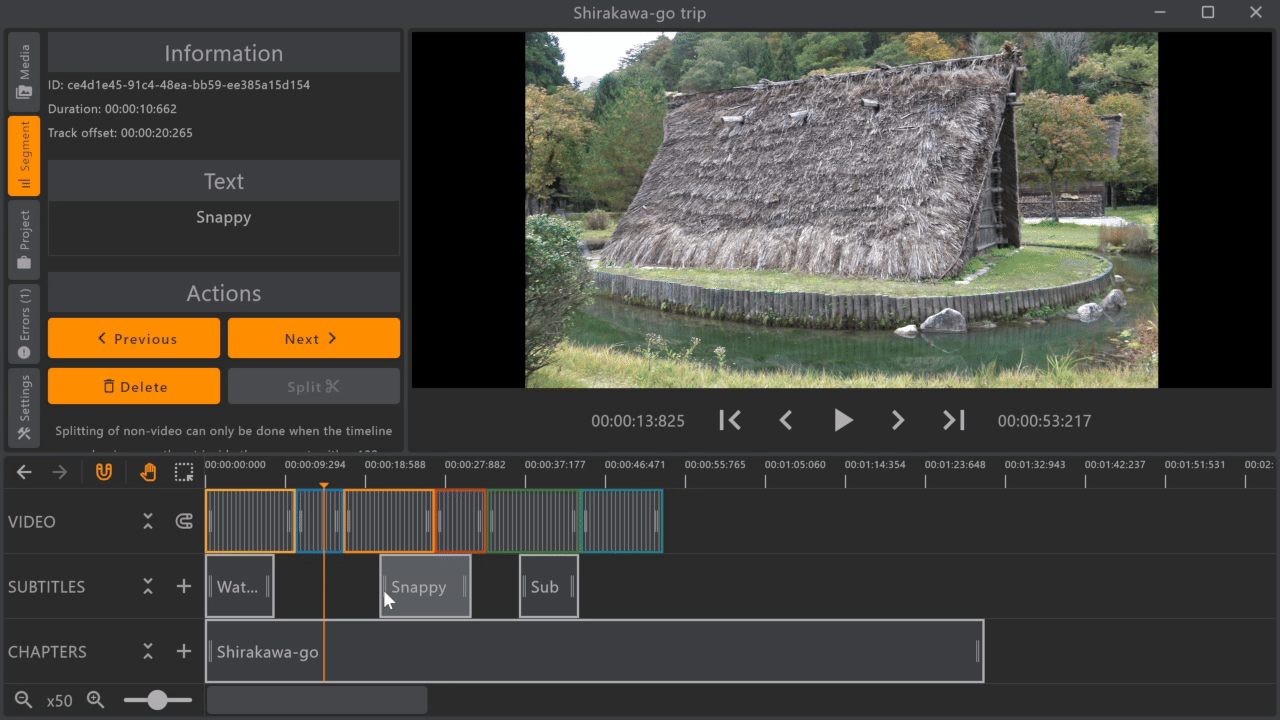Jump to the start of video
Viewport: 1280px width, 720px height.
tap(730, 421)
